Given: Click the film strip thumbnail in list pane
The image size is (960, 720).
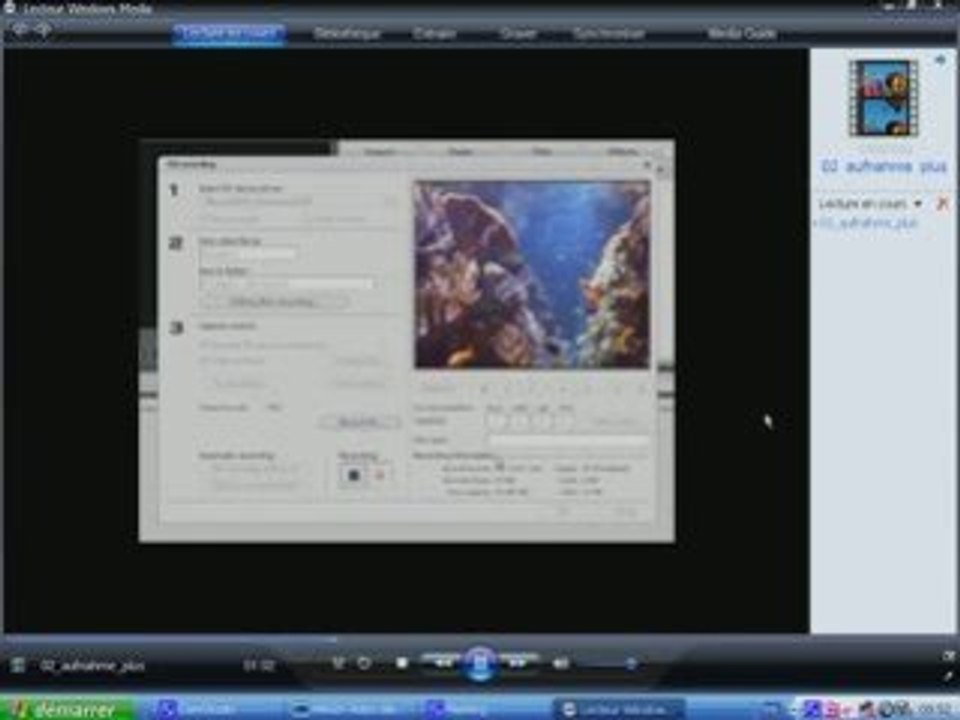Looking at the screenshot, I should (883, 98).
